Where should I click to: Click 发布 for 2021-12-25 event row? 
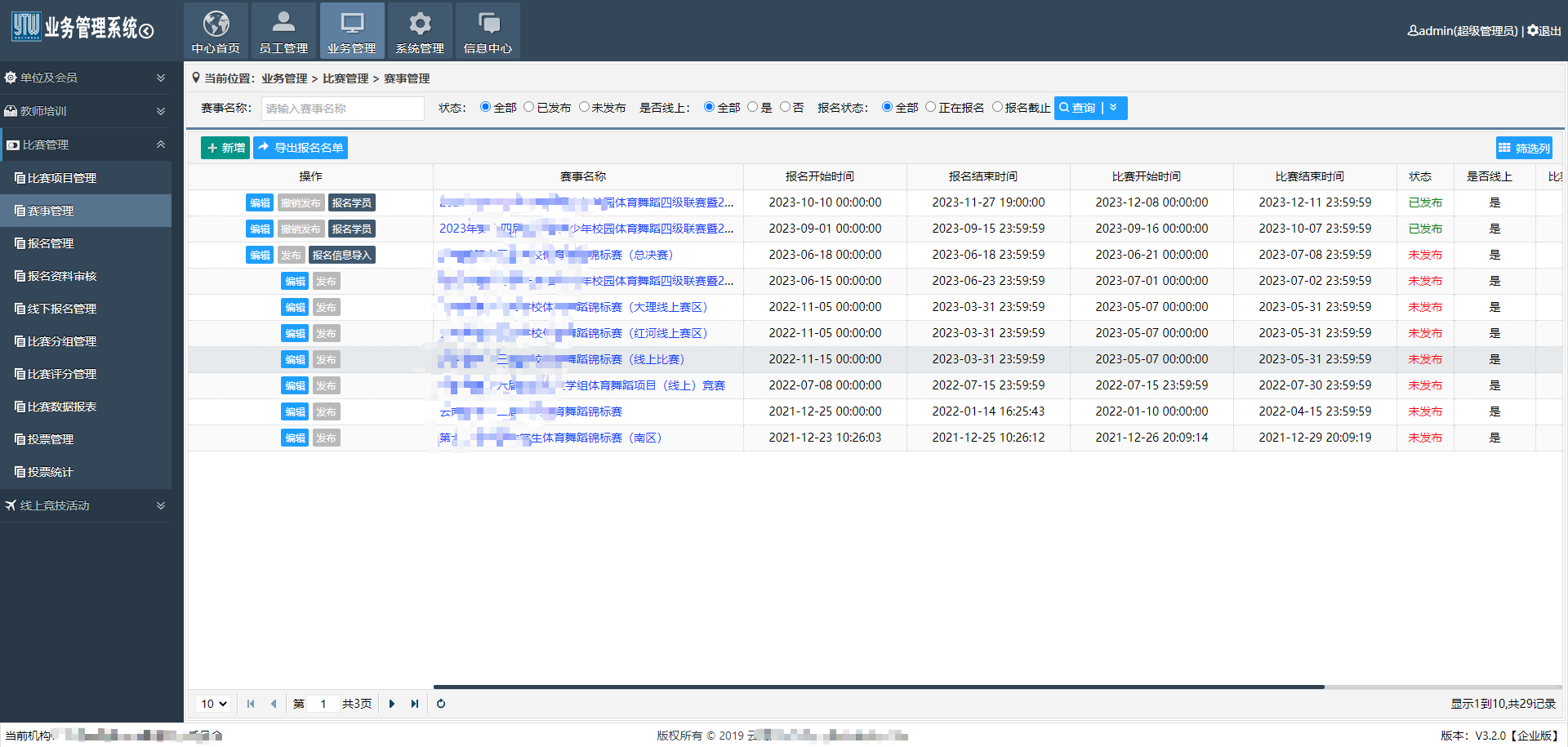click(x=327, y=411)
